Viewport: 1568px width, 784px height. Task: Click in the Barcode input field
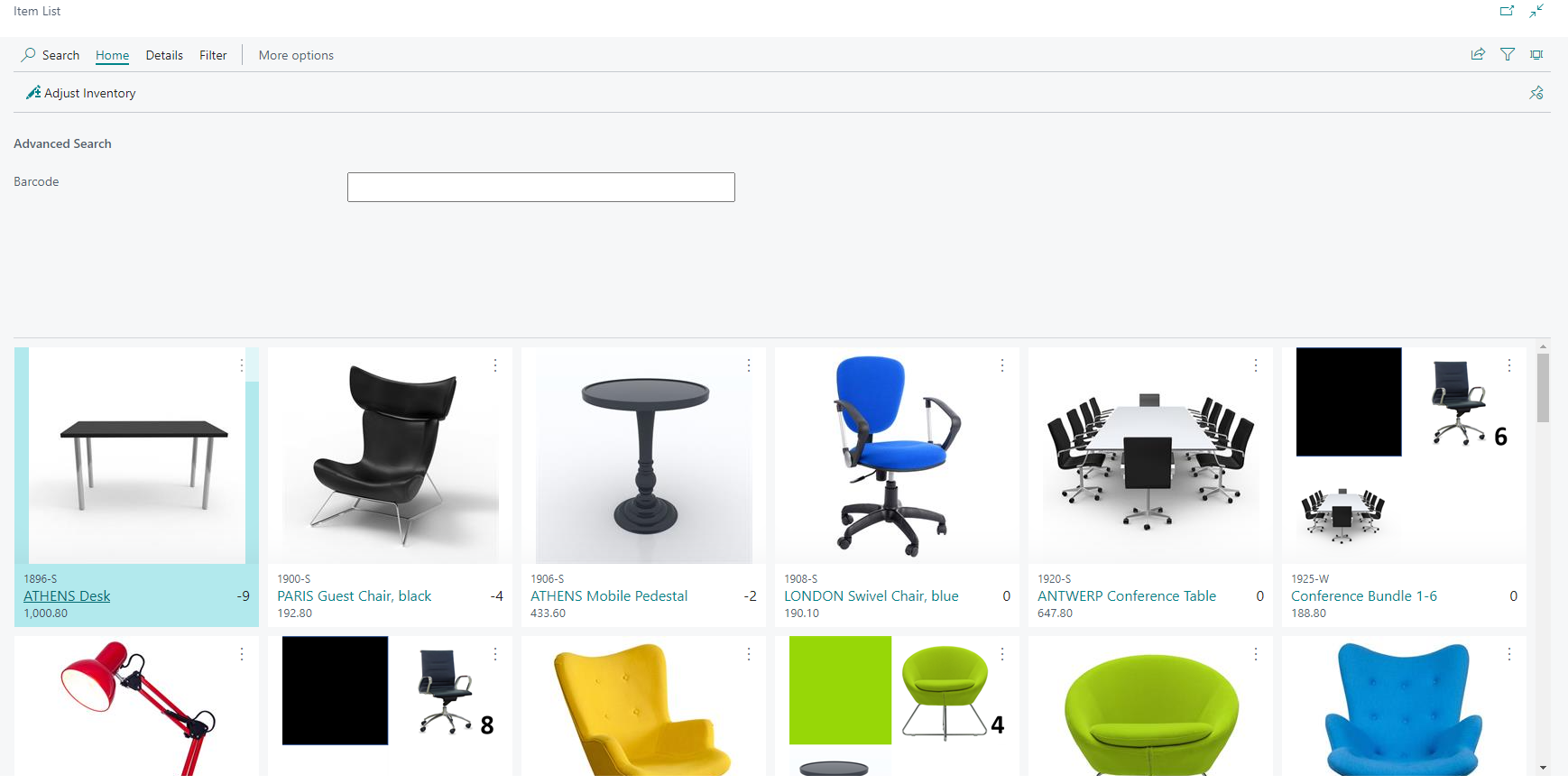coord(541,187)
